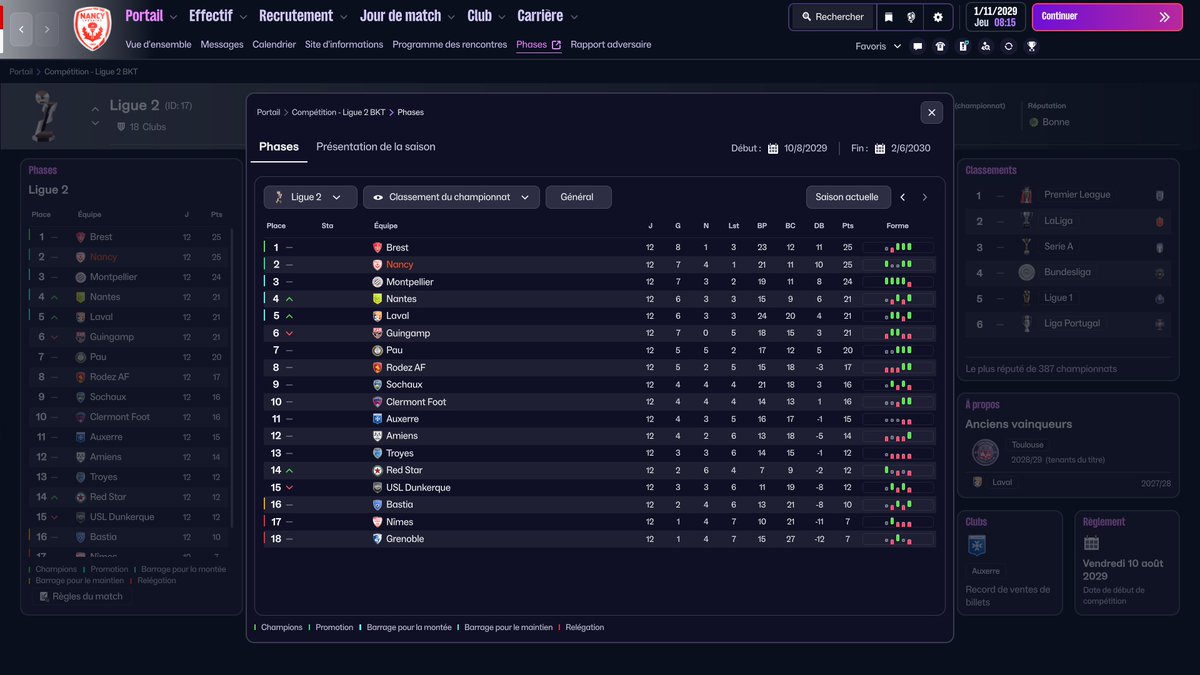Click the globe icon in top bar

(912, 17)
